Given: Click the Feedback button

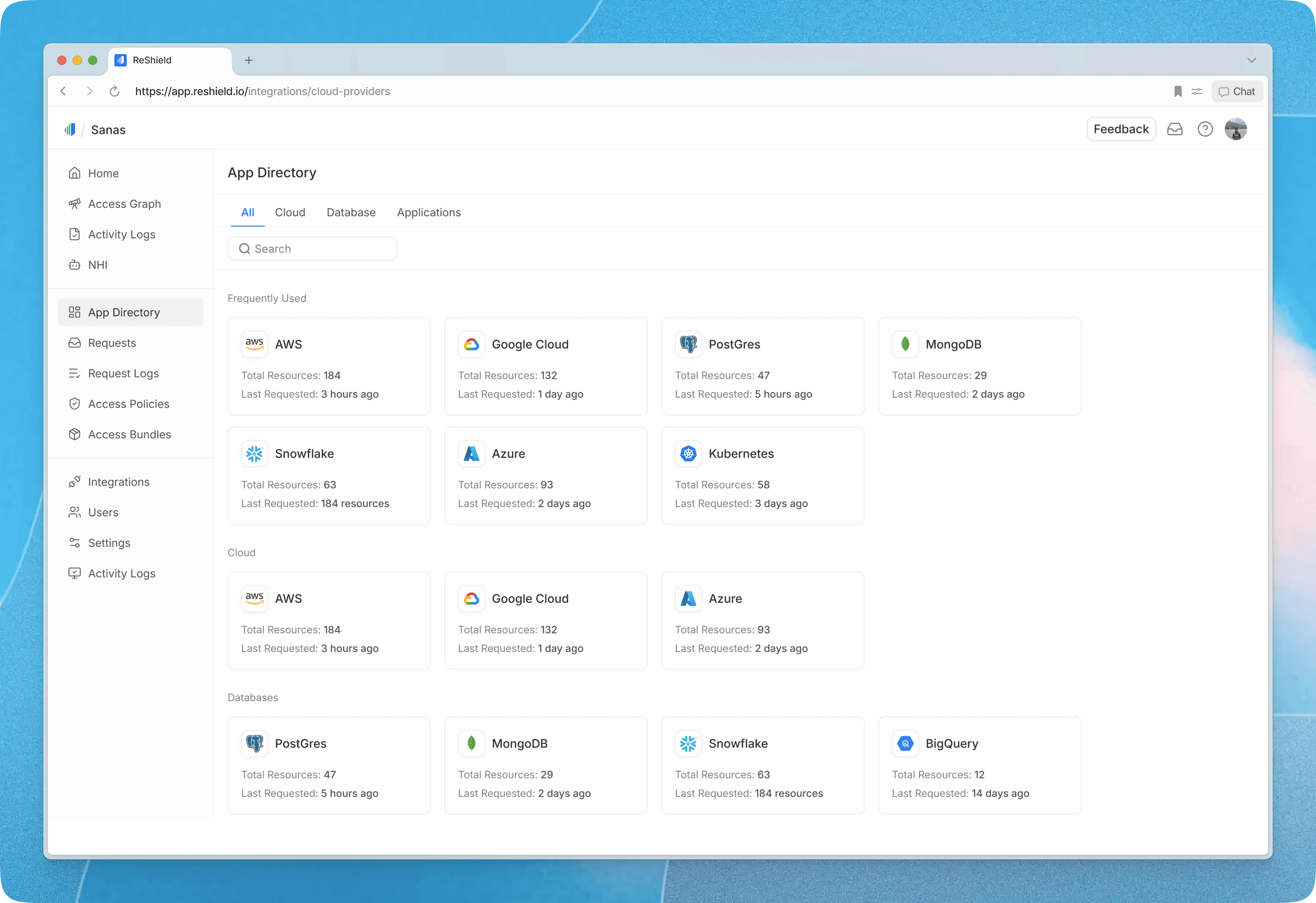Looking at the screenshot, I should click(1121, 129).
